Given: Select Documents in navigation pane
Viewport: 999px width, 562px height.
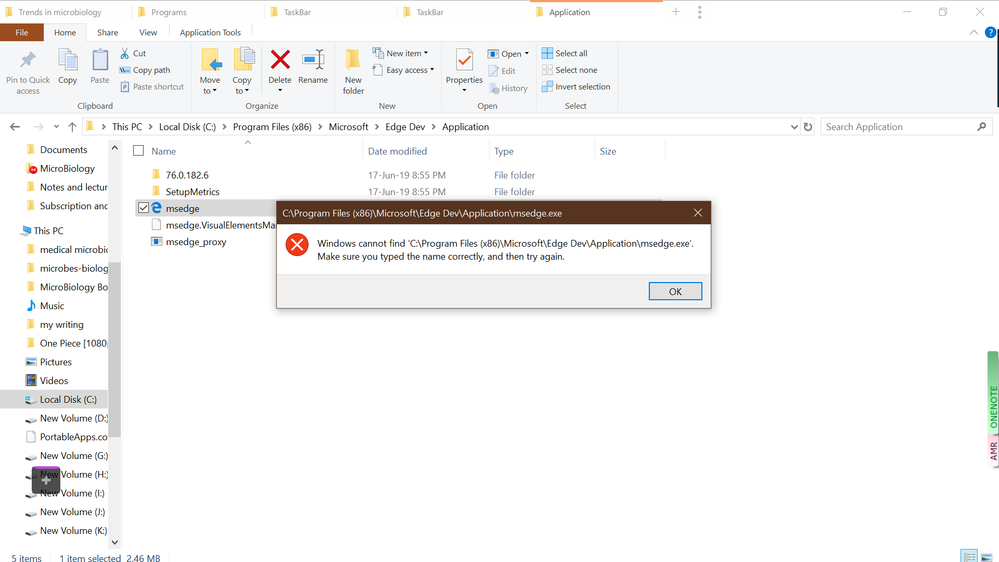Looking at the screenshot, I should pyautogui.click(x=63, y=150).
